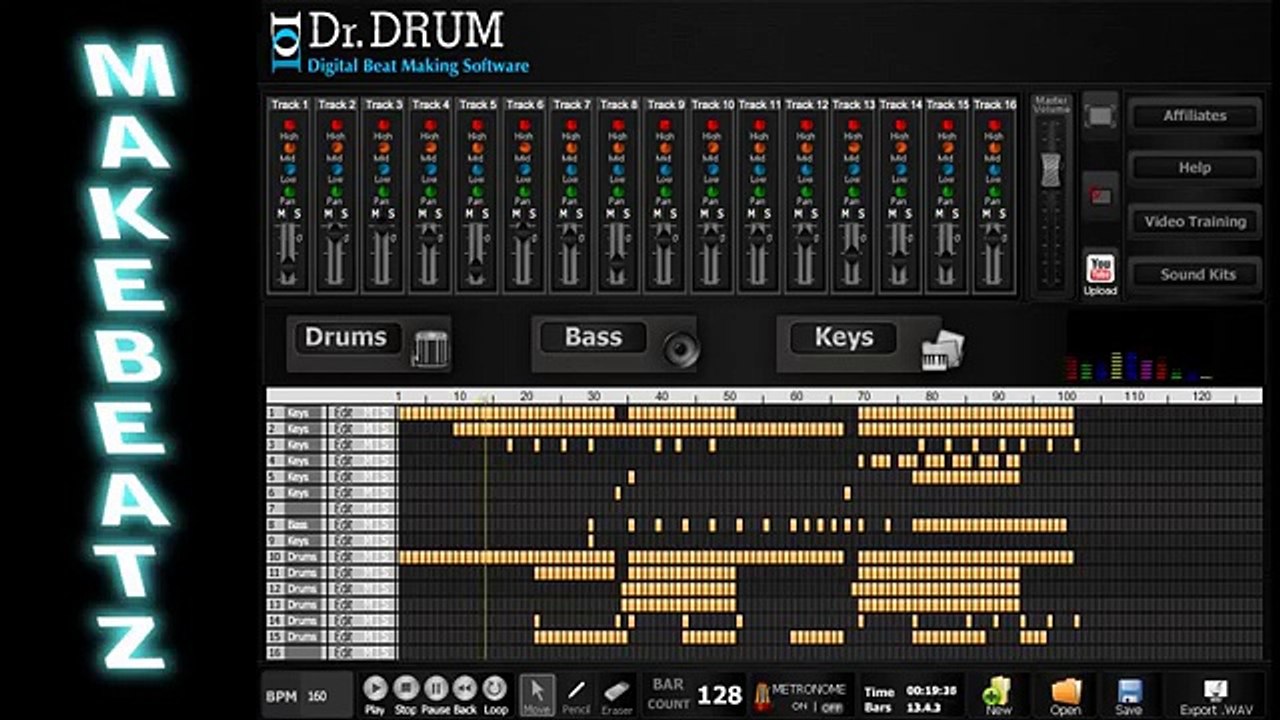Open the Affiliates page

click(1194, 116)
